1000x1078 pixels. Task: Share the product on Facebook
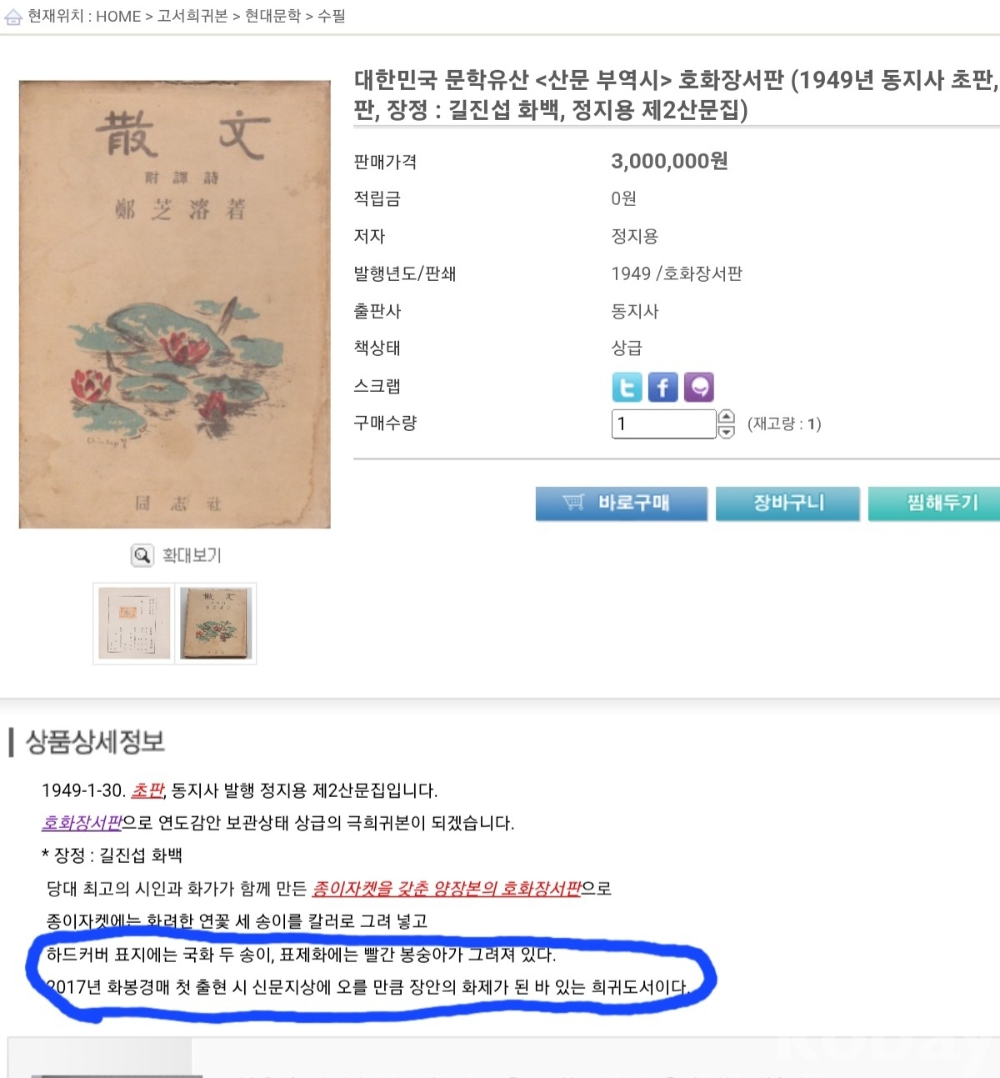pyautogui.click(x=662, y=386)
